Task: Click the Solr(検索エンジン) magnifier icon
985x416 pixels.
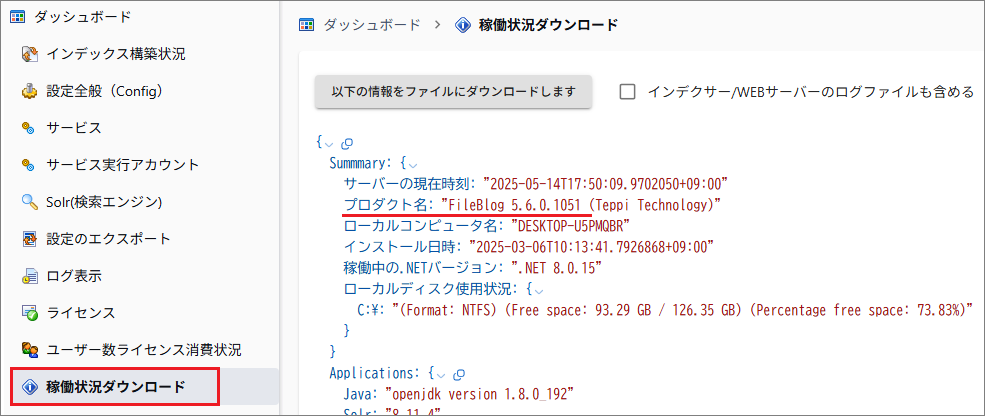Action: (x=29, y=202)
